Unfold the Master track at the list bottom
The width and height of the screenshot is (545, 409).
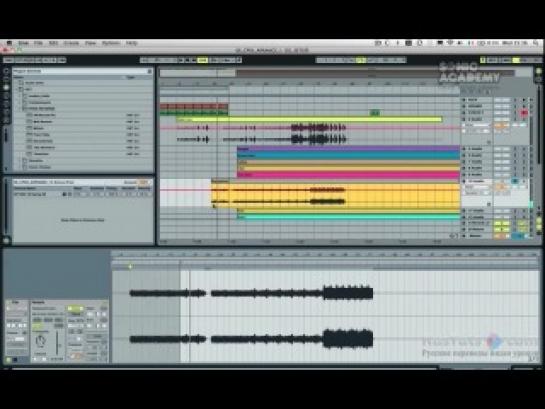(x=463, y=236)
